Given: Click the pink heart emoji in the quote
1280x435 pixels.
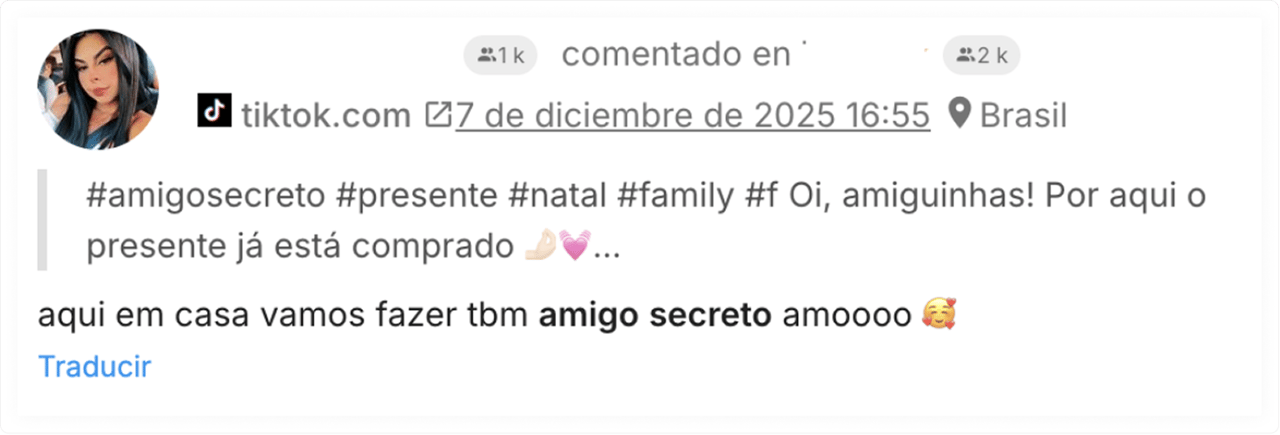Looking at the screenshot, I should point(575,245).
